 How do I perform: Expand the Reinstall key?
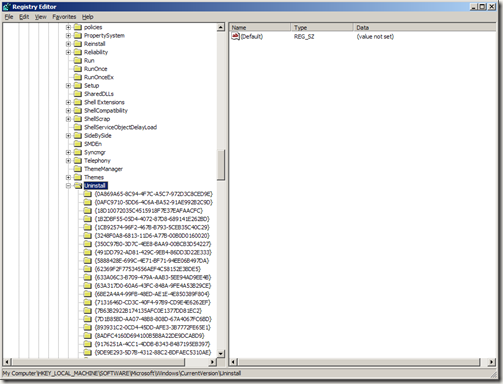click(68, 44)
